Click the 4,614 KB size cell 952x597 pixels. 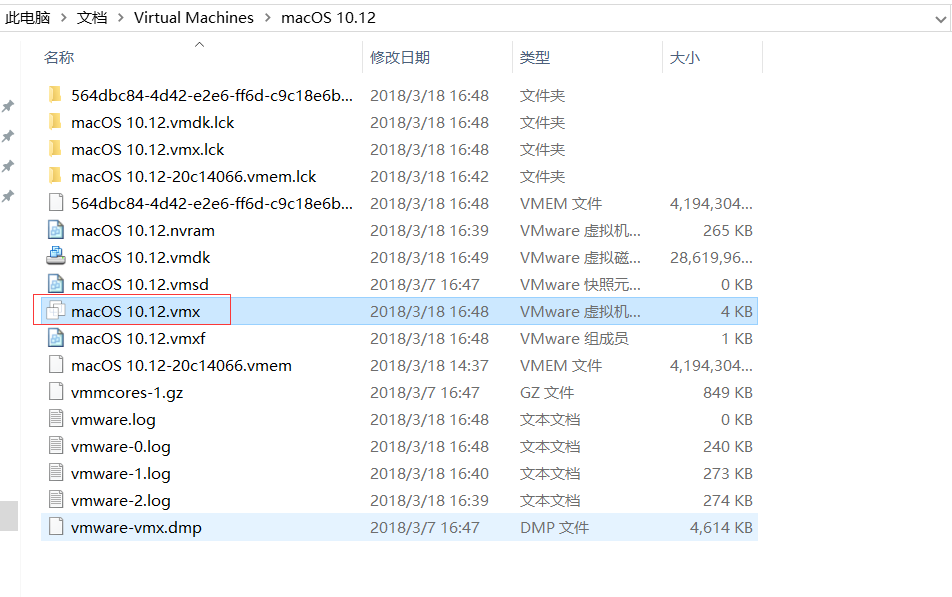[x=721, y=528]
